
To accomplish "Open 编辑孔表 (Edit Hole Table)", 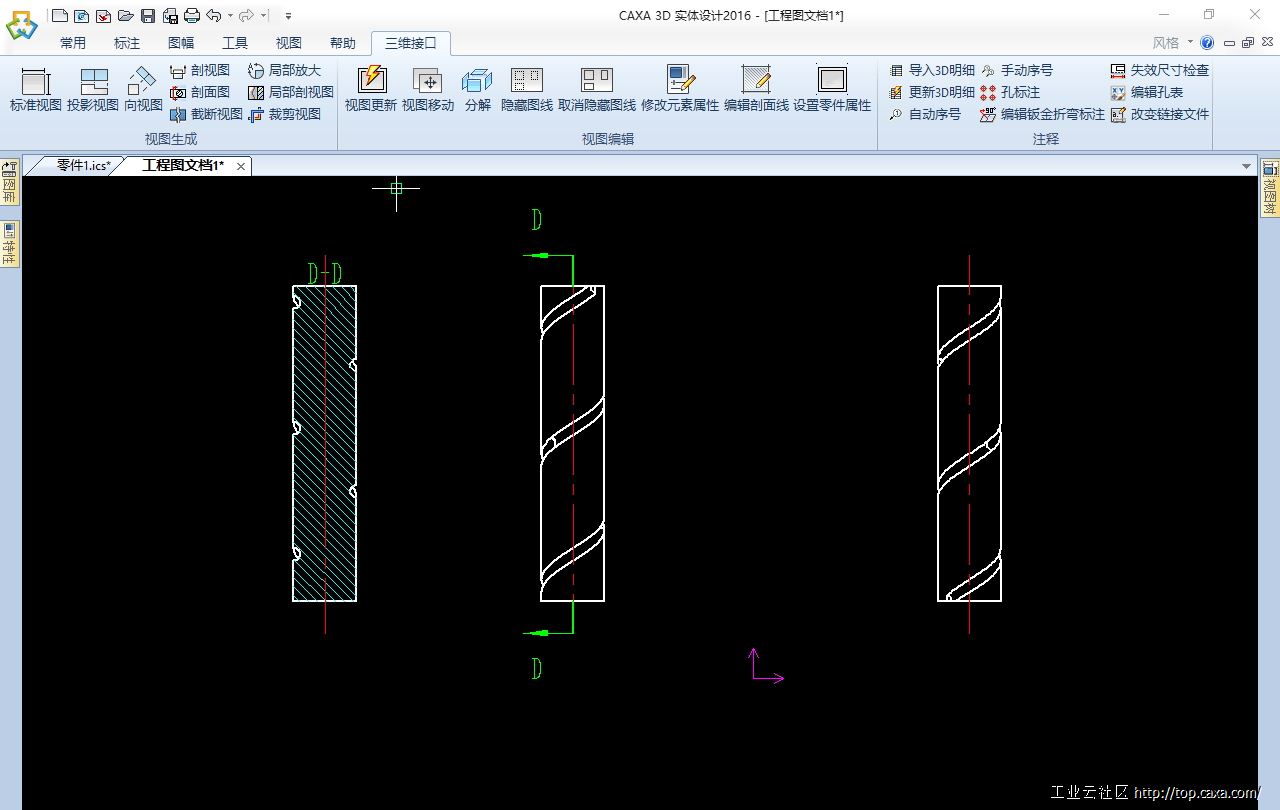I will point(1147,92).
